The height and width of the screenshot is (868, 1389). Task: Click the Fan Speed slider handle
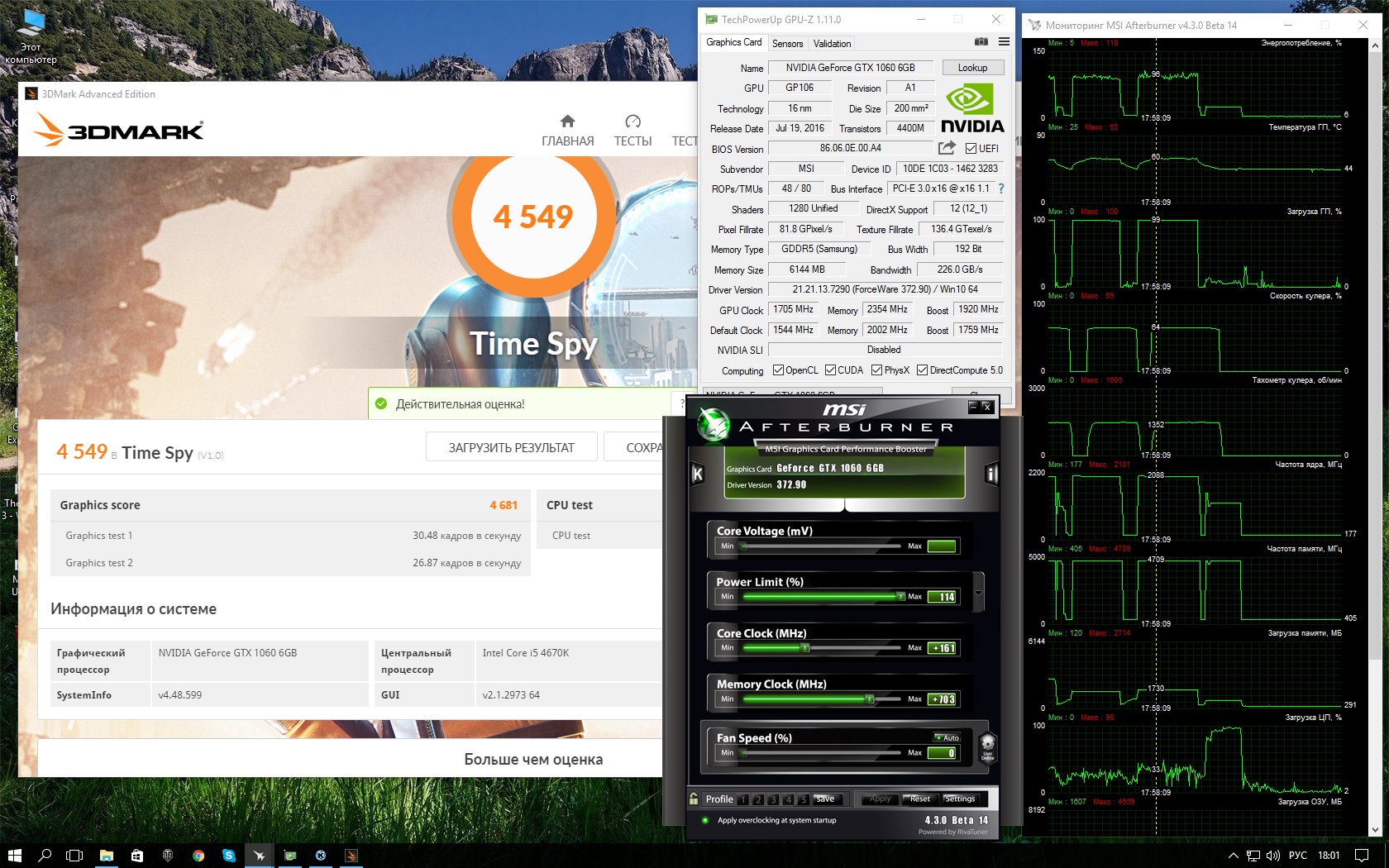743,752
